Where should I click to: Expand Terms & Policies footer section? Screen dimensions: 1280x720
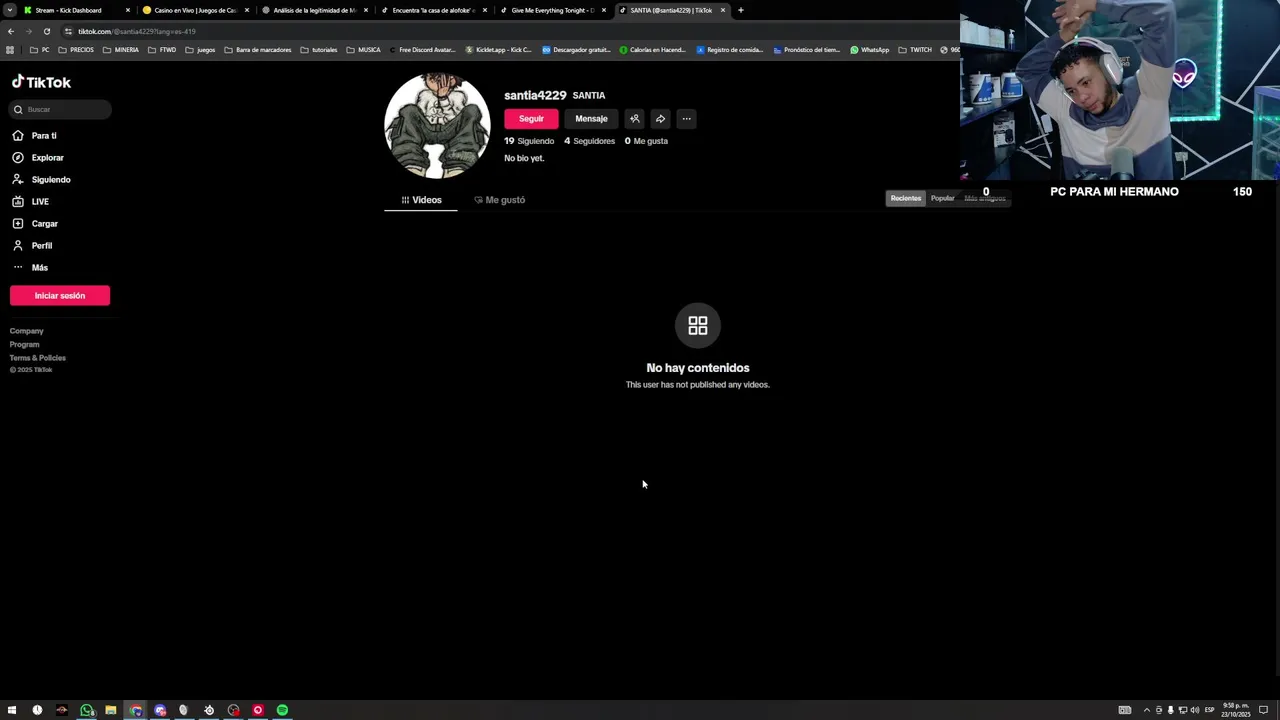(38, 357)
